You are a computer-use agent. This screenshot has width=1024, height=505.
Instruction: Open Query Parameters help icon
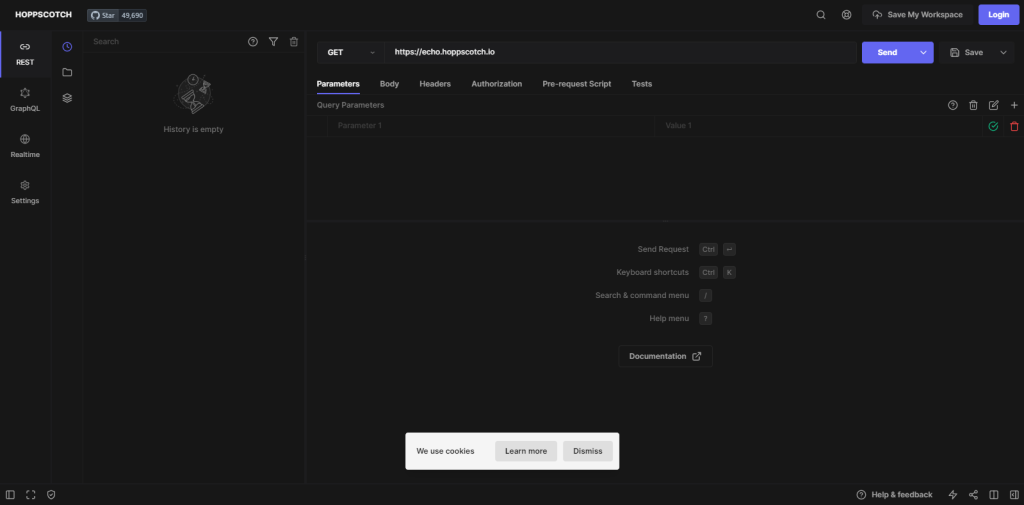(x=953, y=105)
